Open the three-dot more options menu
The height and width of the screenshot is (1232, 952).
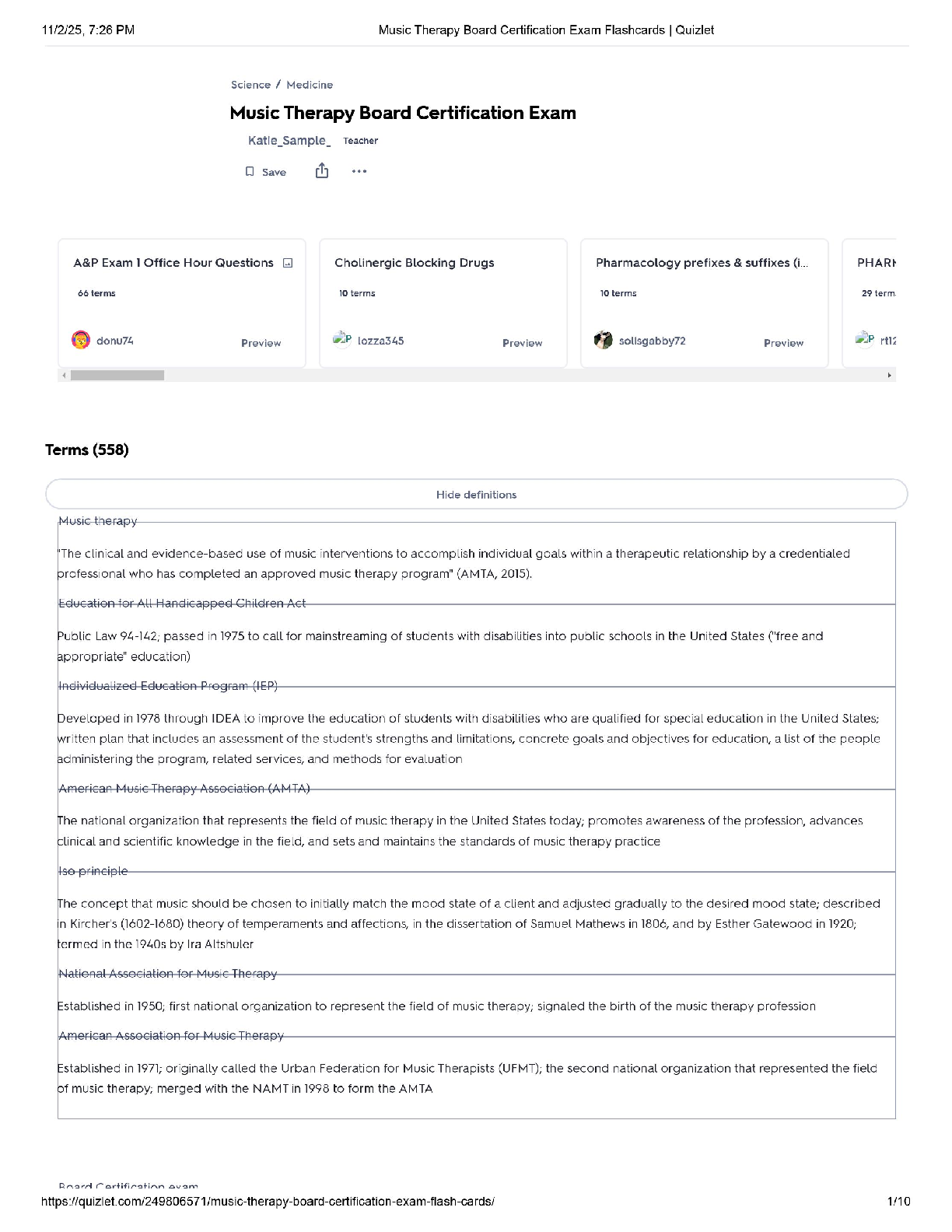pyautogui.click(x=359, y=171)
